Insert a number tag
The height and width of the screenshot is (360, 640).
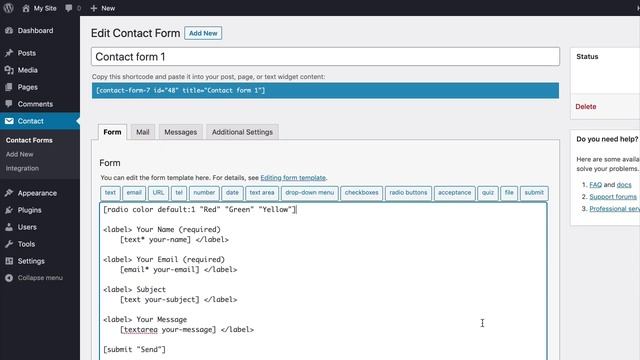(x=204, y=193)
